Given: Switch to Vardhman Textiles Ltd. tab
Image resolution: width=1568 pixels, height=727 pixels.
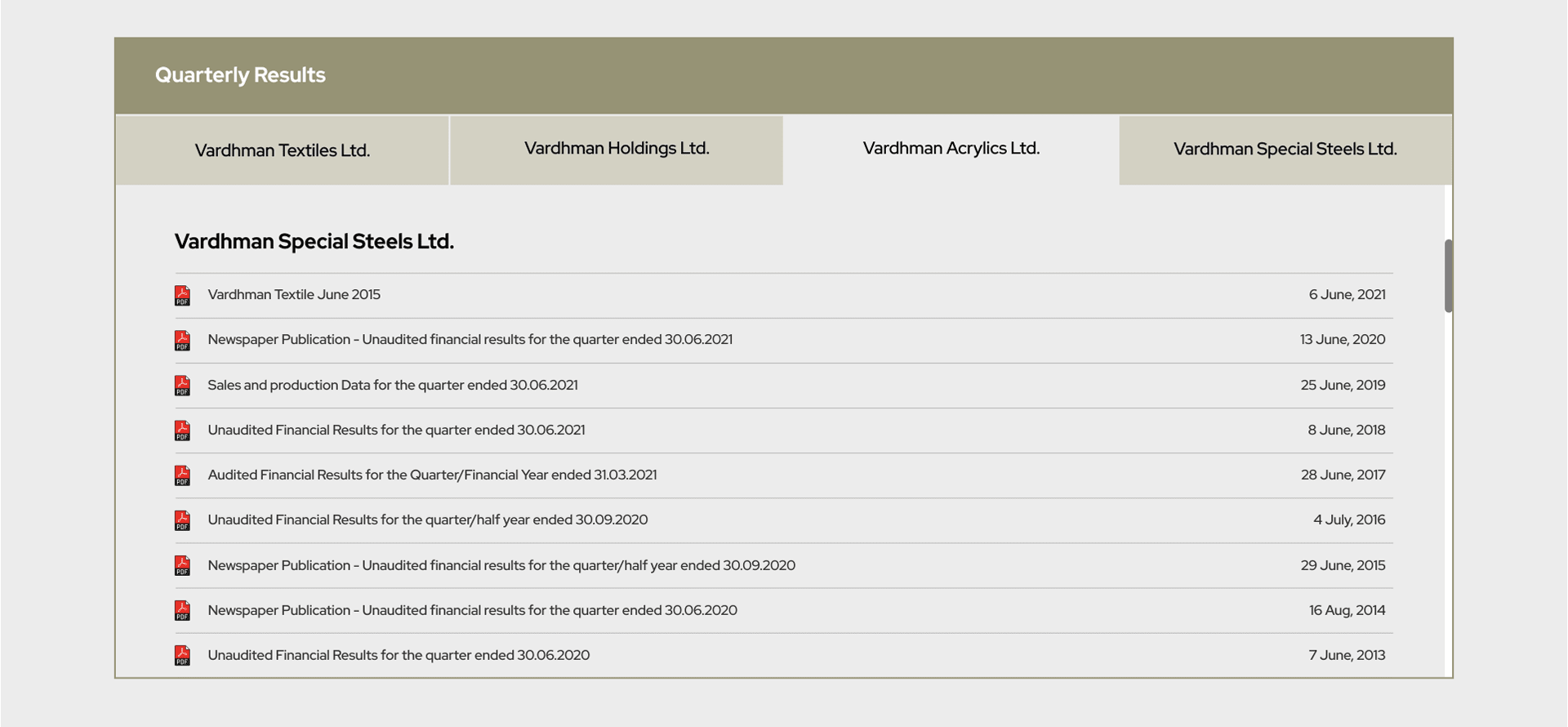Looking at the screenshot, I should (282, 150).
